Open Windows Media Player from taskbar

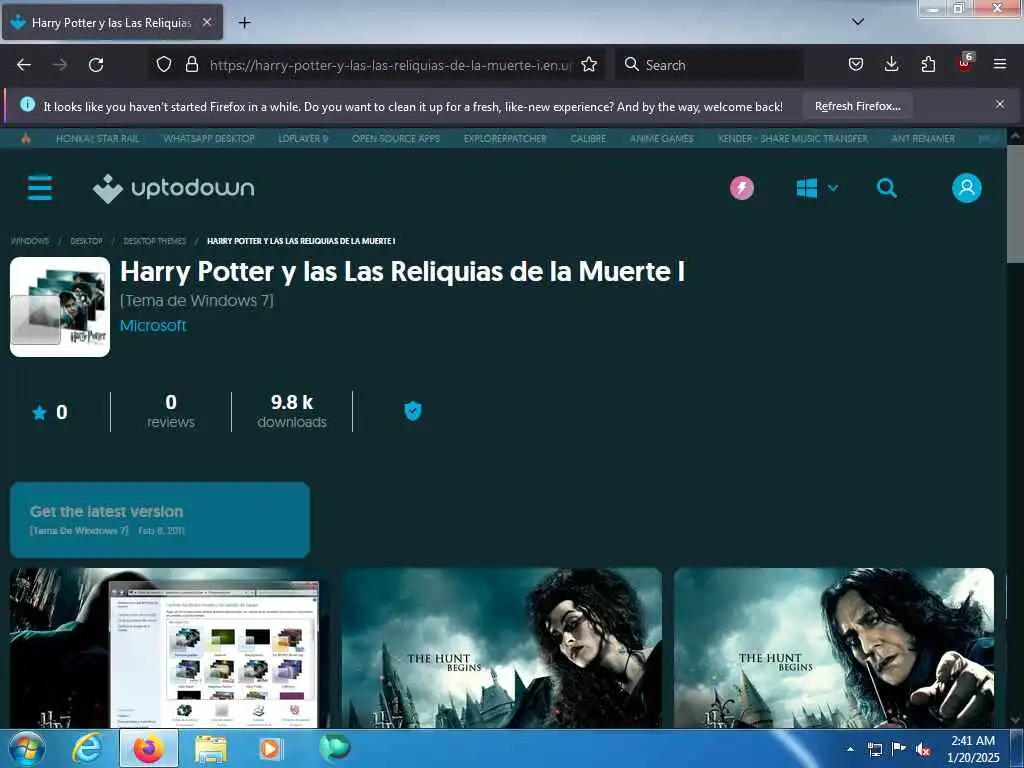click(270, 749)
